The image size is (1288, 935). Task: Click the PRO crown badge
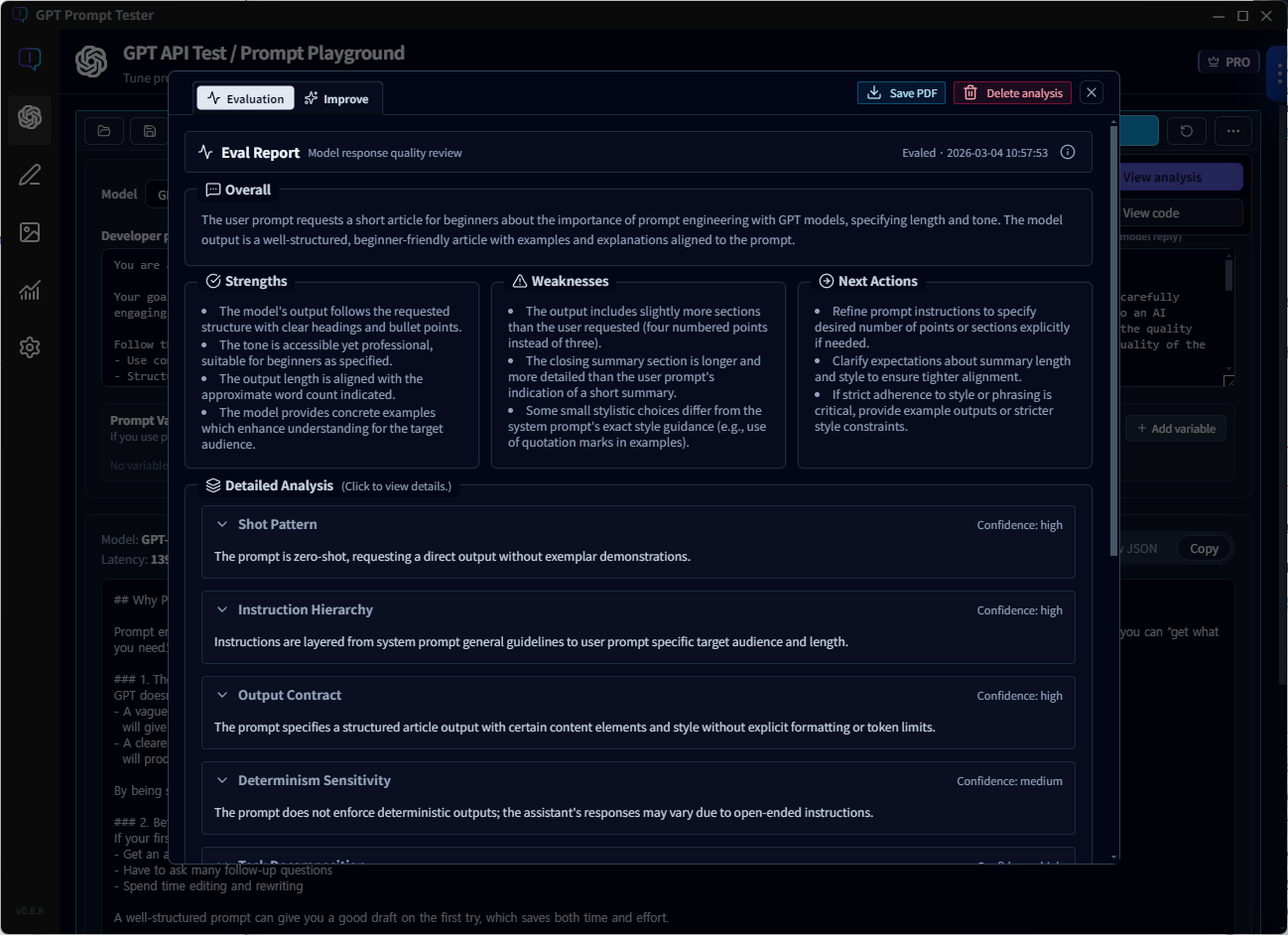pyautogui.click(x=1228, y=61)
